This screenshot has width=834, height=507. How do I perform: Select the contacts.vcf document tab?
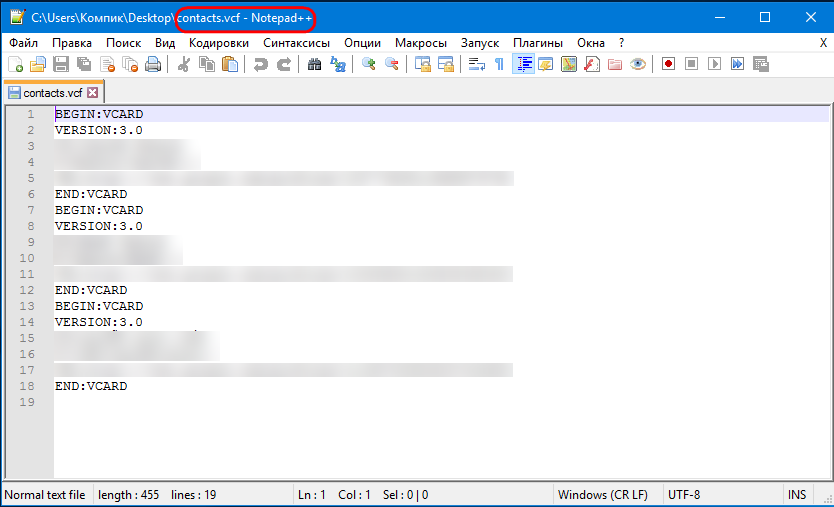(x=53, y=93)
